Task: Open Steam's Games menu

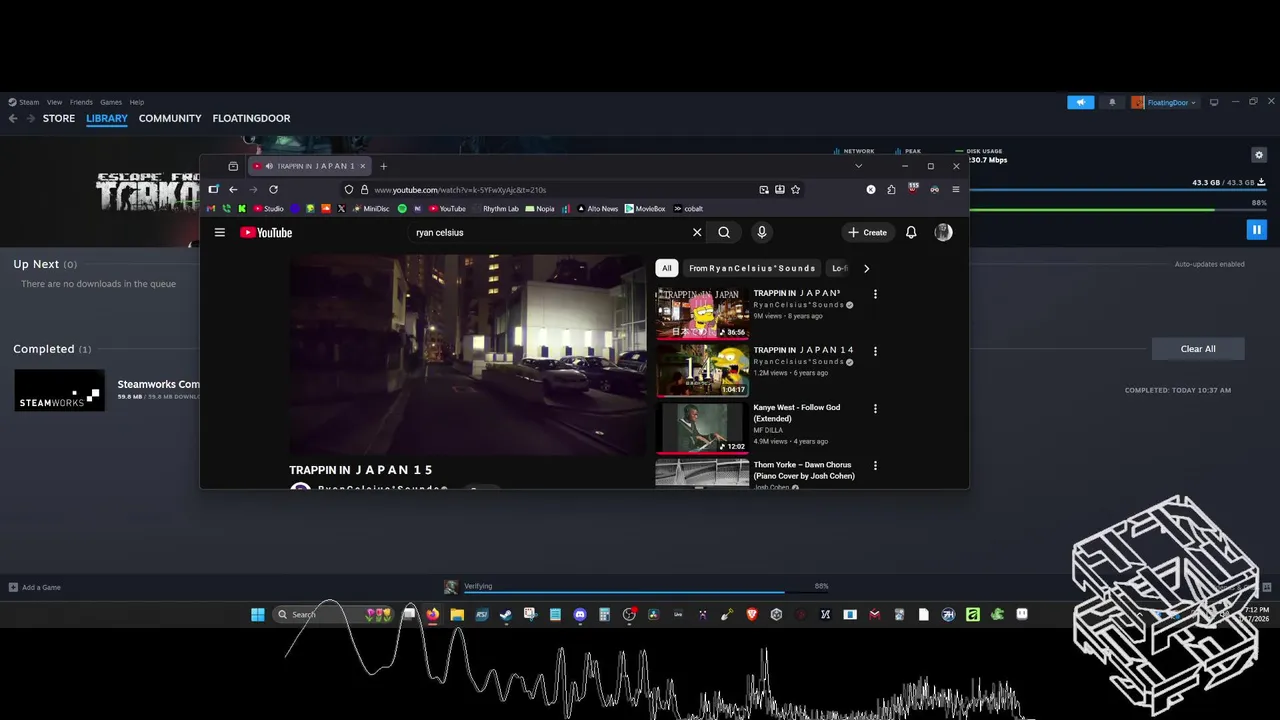Action: [111, 102]
